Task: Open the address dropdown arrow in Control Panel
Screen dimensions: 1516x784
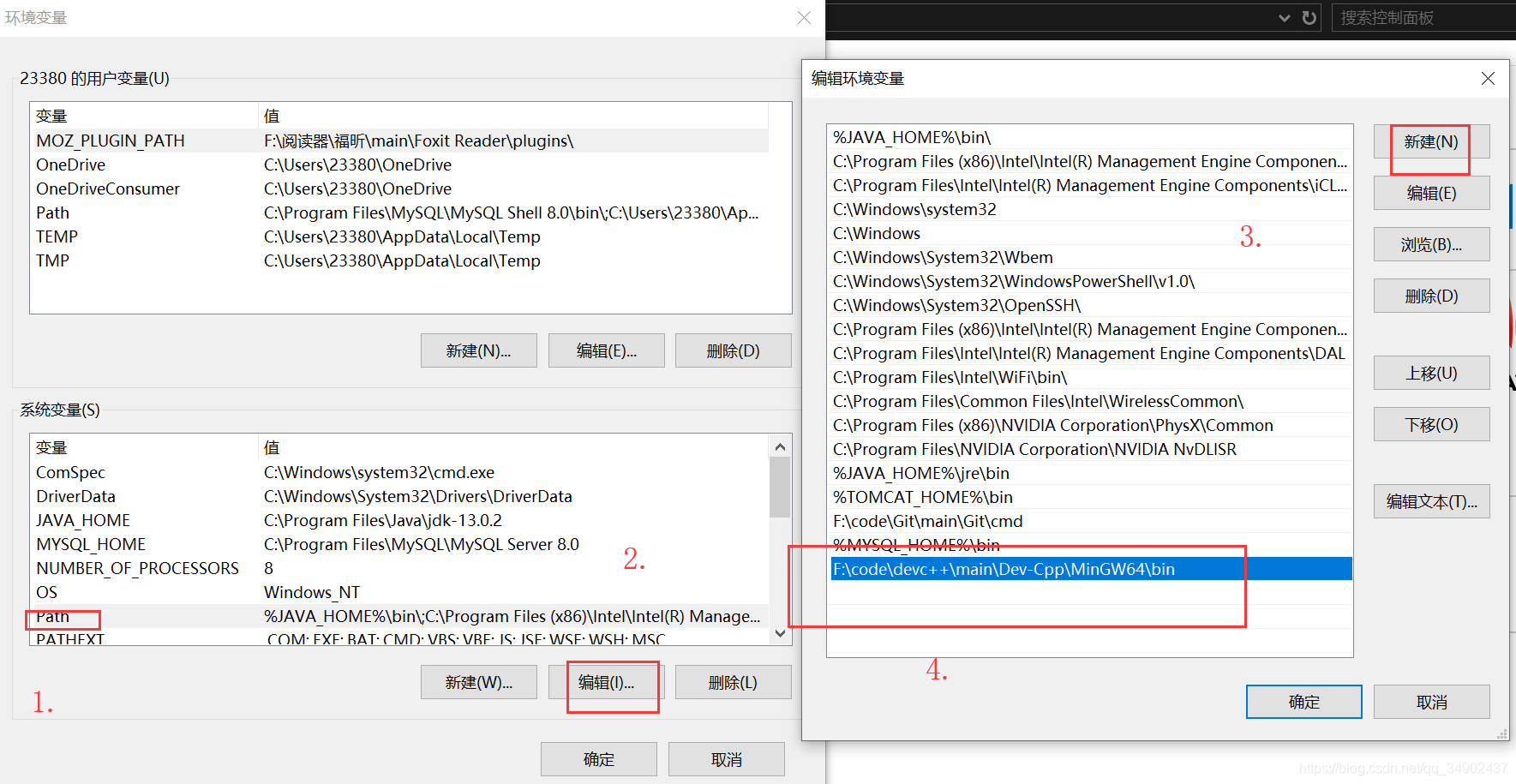Action: point(1284,18)
